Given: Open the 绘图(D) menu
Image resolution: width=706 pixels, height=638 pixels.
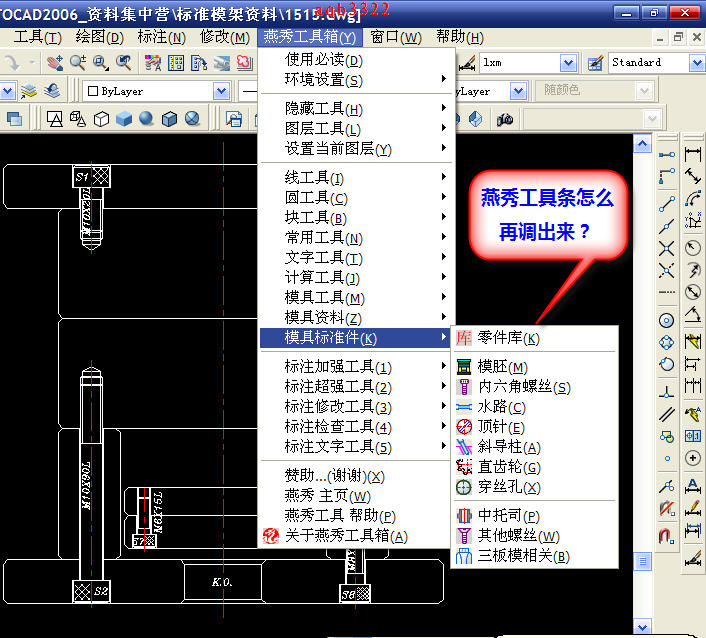Looking at the screenshot, I should point(100,37).
